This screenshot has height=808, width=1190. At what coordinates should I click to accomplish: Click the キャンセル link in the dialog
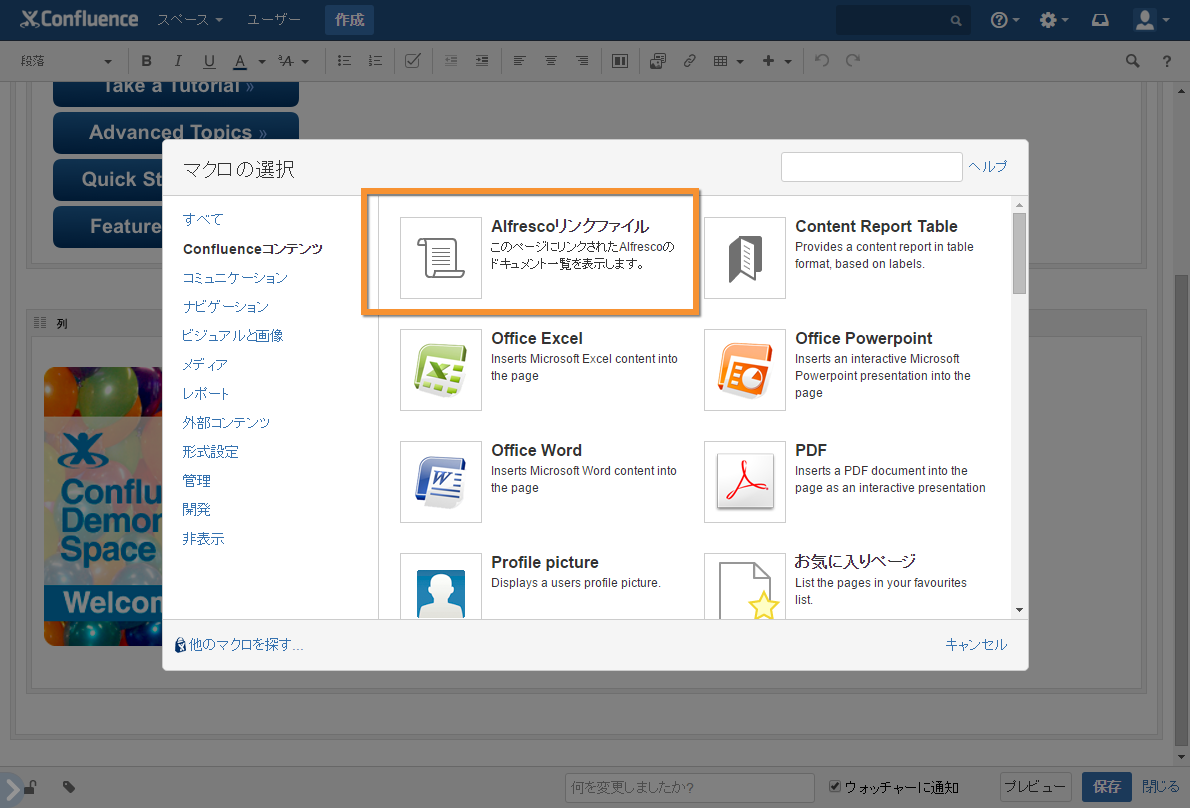(976, 644)
